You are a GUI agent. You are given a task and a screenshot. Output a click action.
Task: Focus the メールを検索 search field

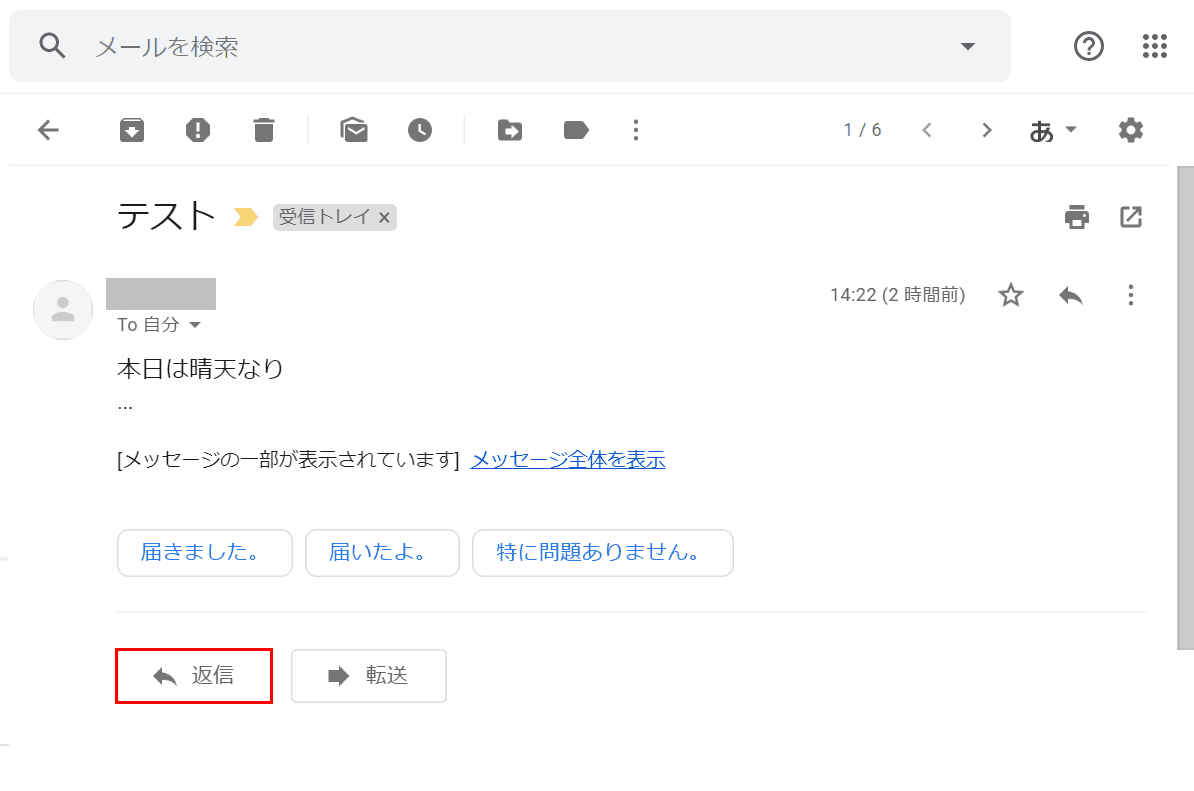[x=509, y=46]
